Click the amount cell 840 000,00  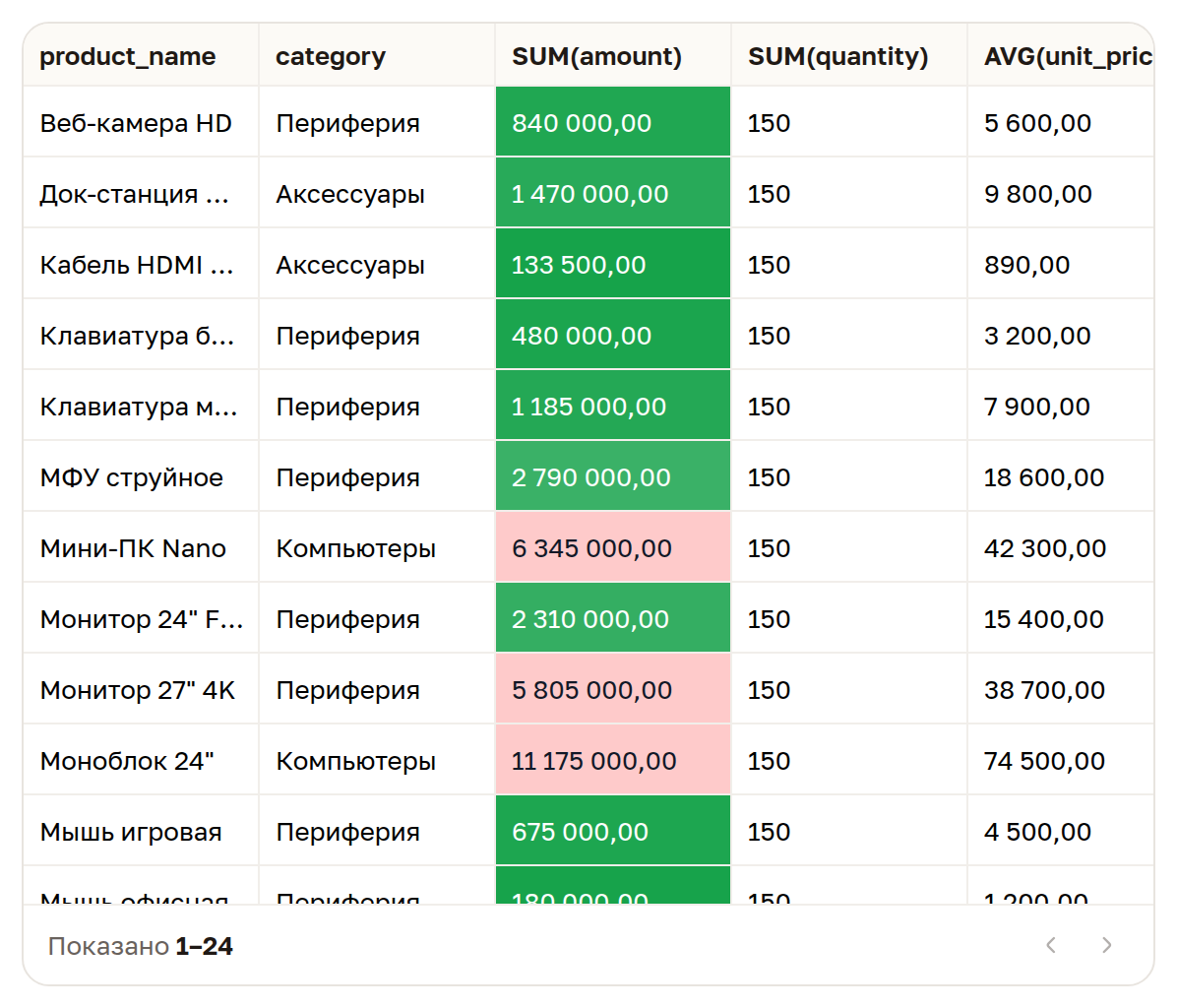click(x=612, y=122)
